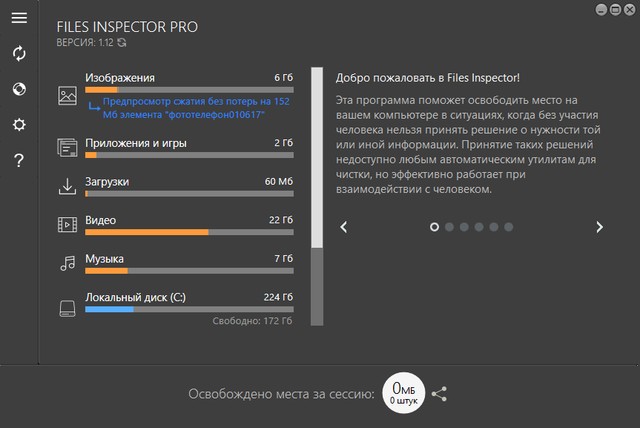The width and height of the screenshot is (640, 428).
Task: Open the hamburger menu
Action: click(x=19, y=18)
